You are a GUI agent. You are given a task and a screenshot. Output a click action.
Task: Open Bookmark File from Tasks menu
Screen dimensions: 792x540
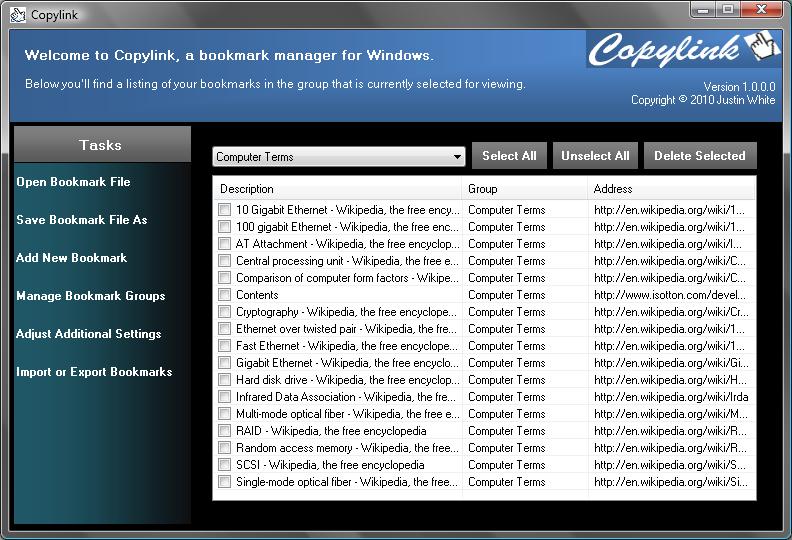pos(73,182)
